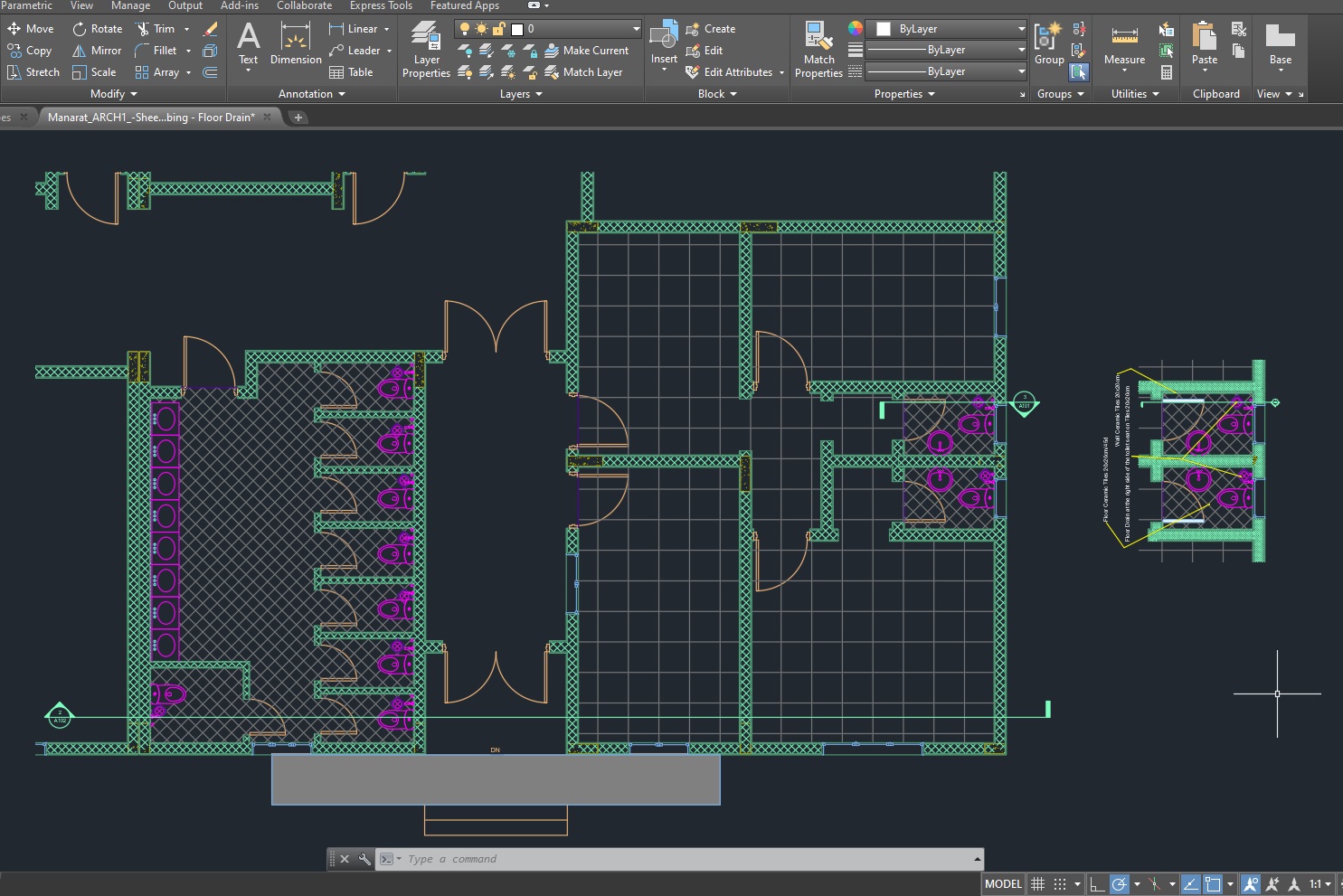
Task: Open the linetype ByLayer dropdown
Action: [x=946, y=71]
